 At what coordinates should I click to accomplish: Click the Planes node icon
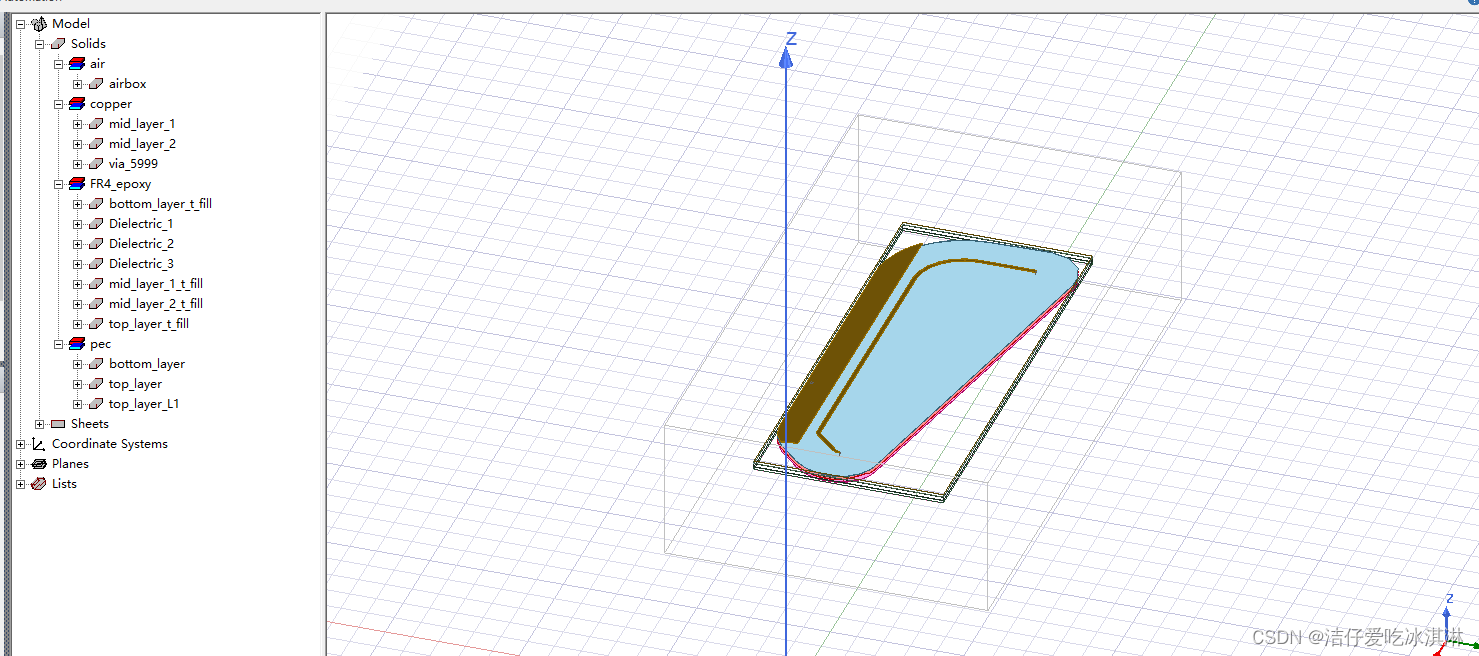[39, 464]
